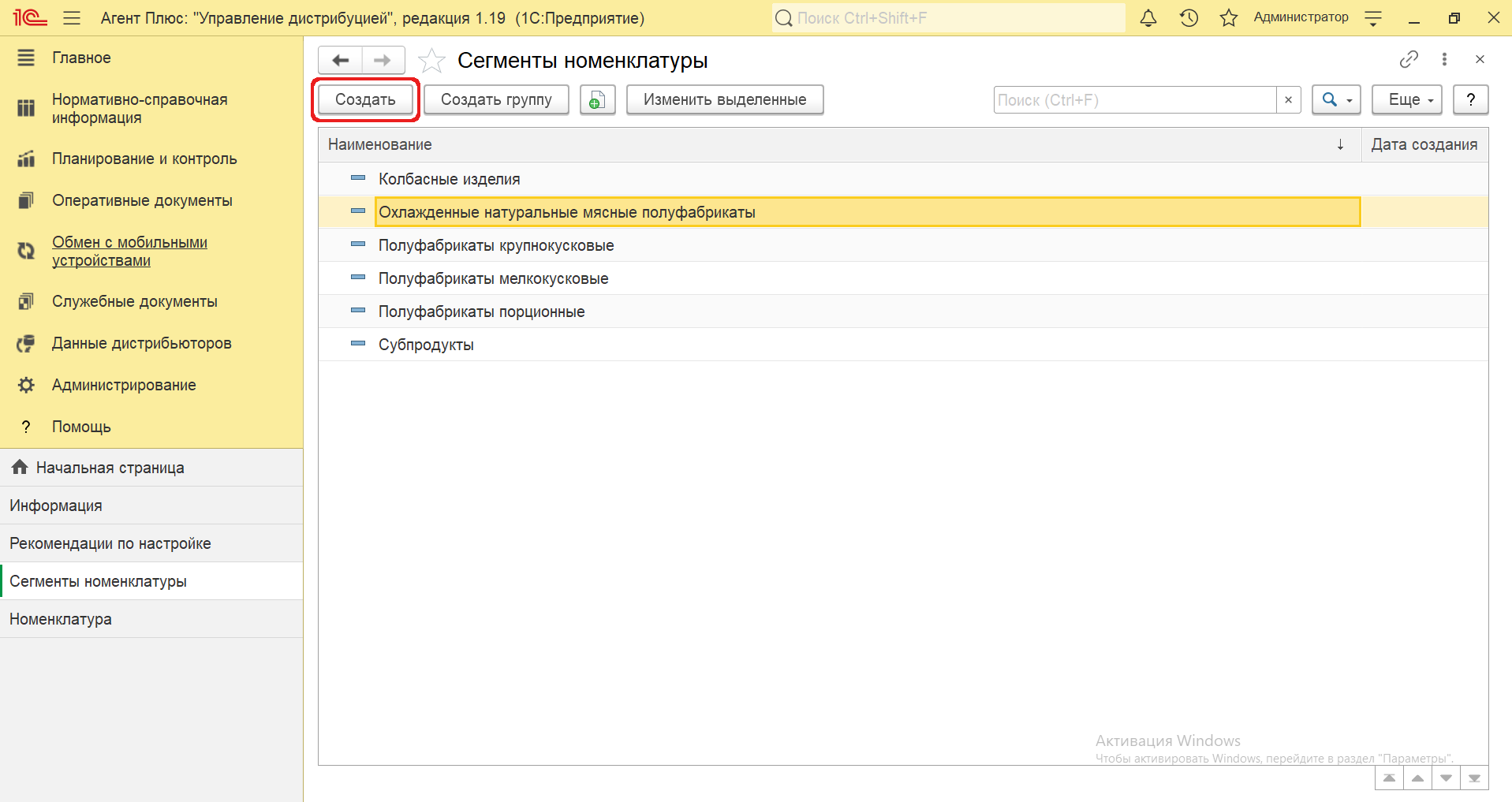The image size is (1512, 802).
Task: Clear the search field with X
Action: (1288, 100)
